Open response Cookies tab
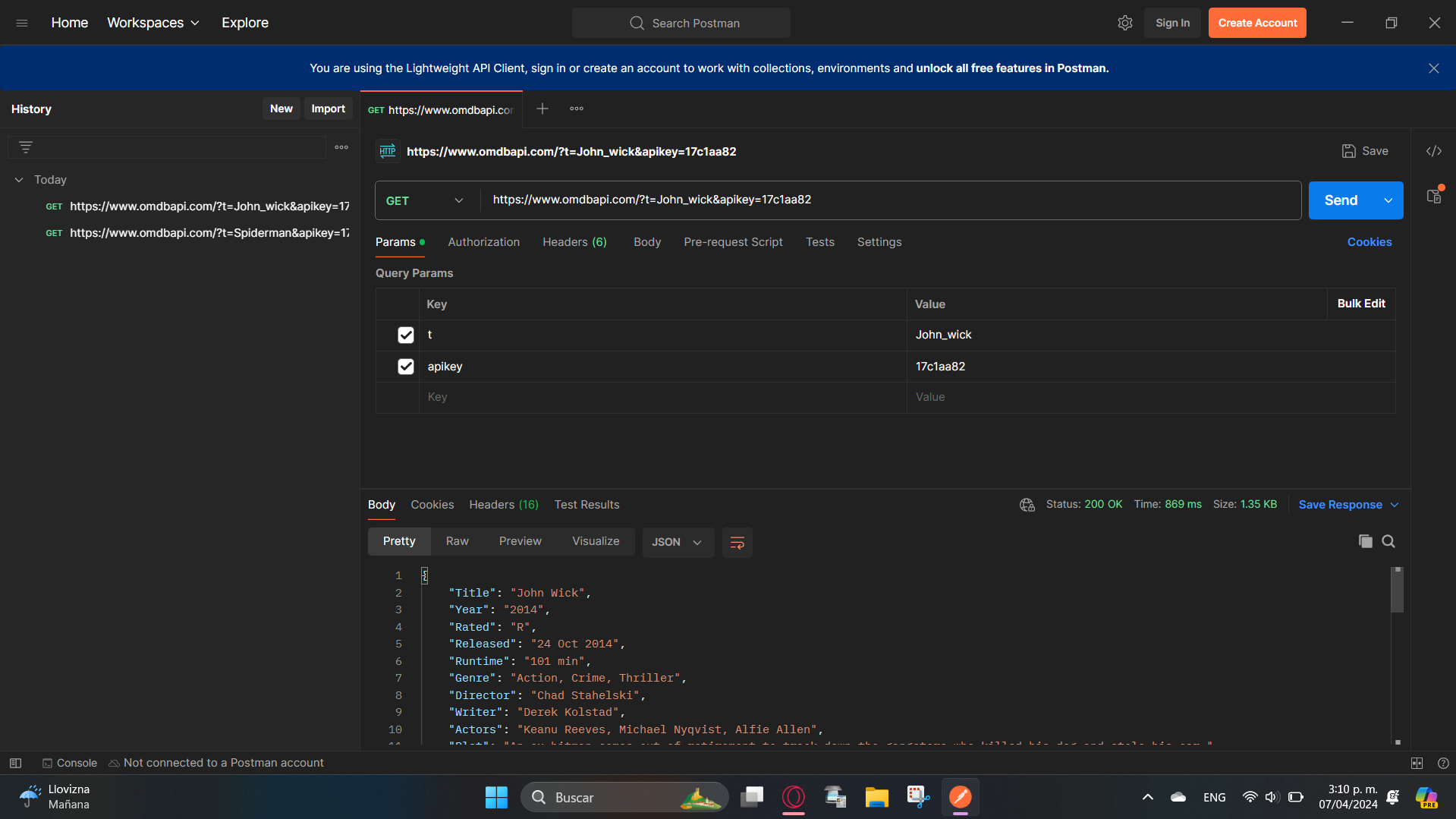 [x=432, y=505]
